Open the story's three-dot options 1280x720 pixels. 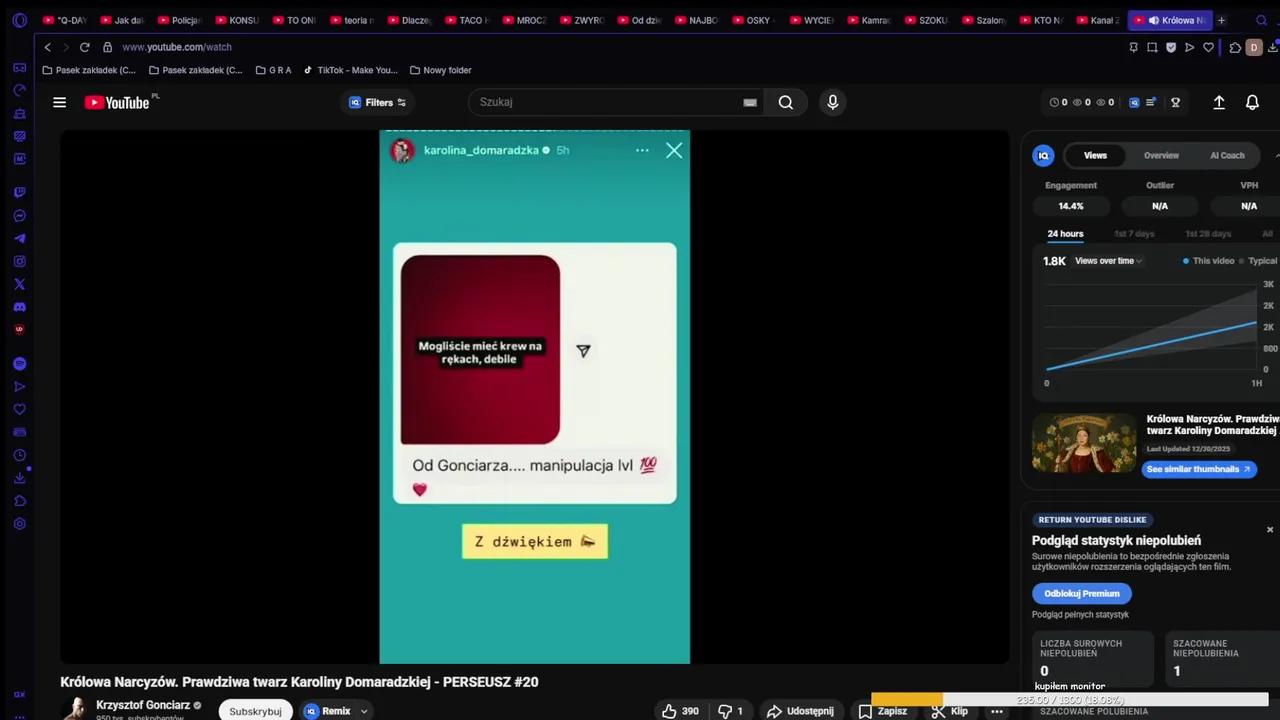coord(642,150)
